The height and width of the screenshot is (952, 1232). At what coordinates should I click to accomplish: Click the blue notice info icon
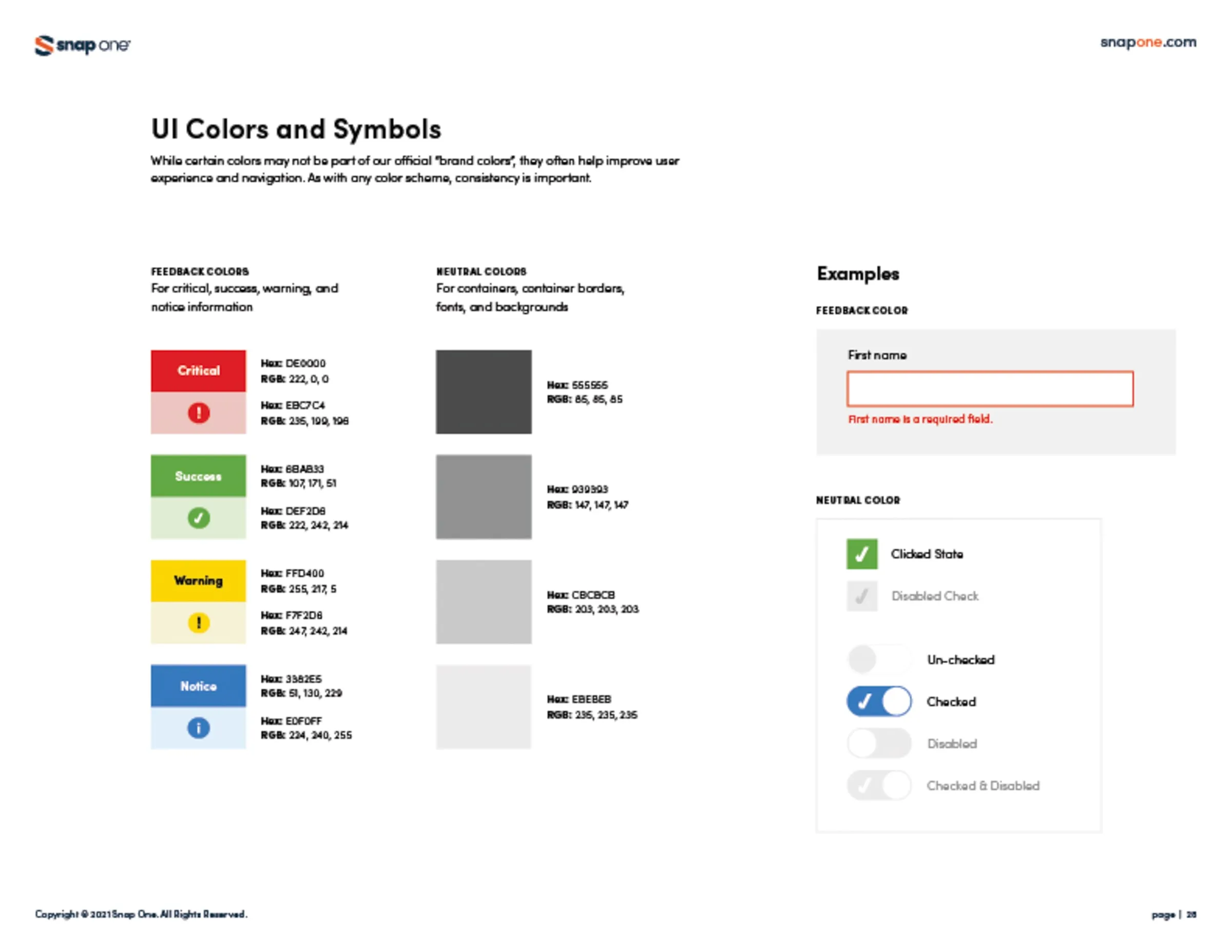[x=199, y=728]
